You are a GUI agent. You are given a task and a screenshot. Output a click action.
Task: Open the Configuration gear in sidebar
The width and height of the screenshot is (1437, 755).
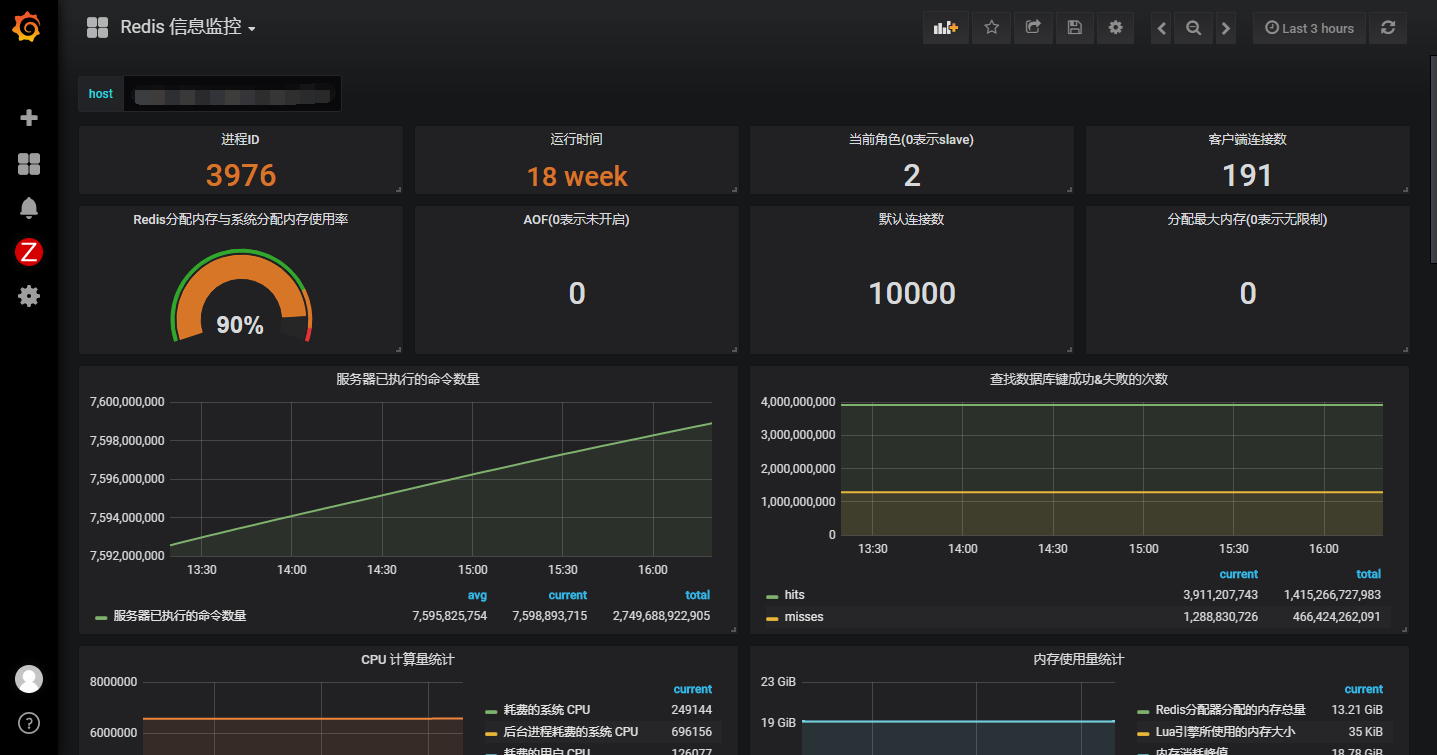29,296
